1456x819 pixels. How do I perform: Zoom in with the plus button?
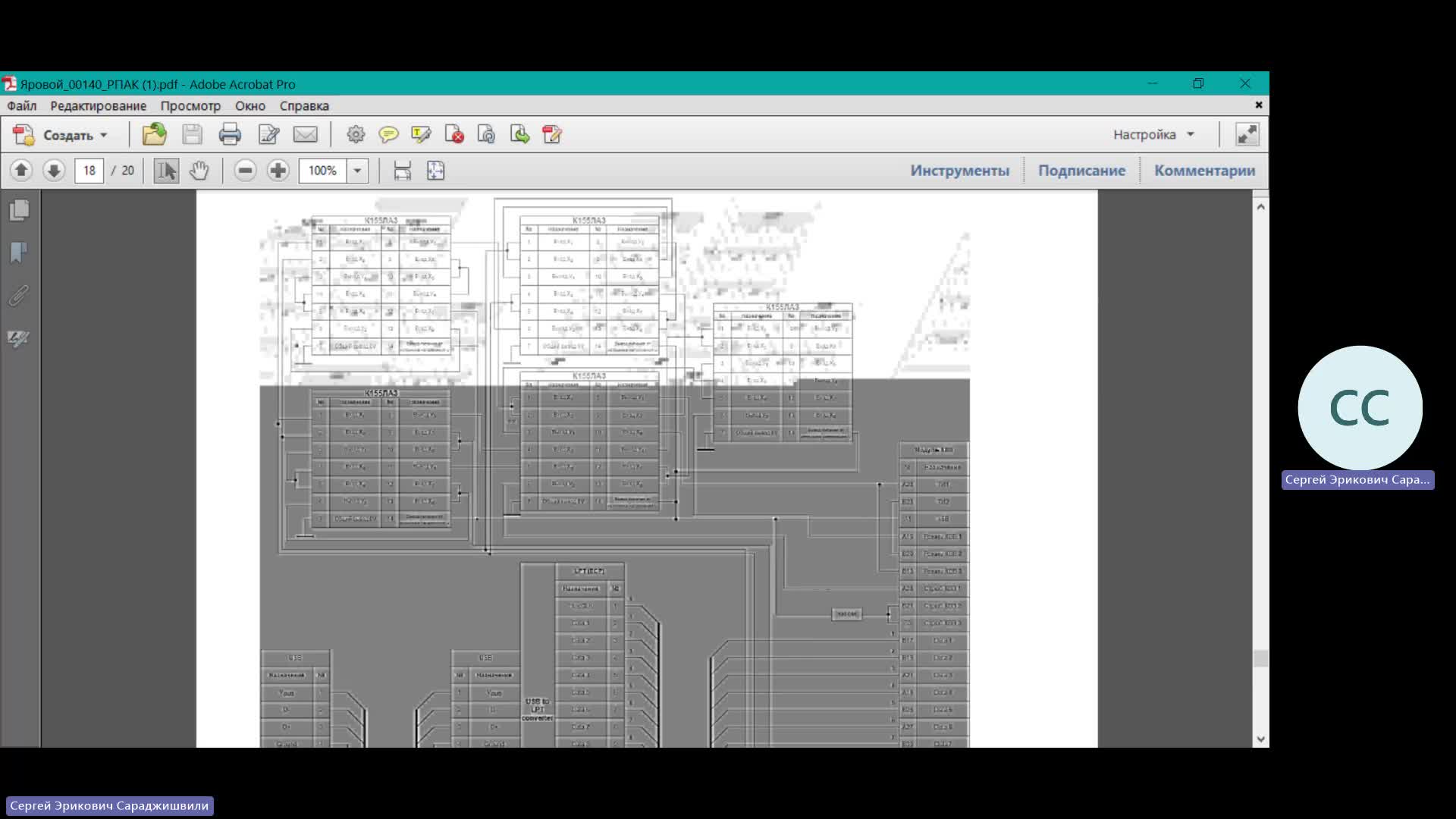click(278, 171)
